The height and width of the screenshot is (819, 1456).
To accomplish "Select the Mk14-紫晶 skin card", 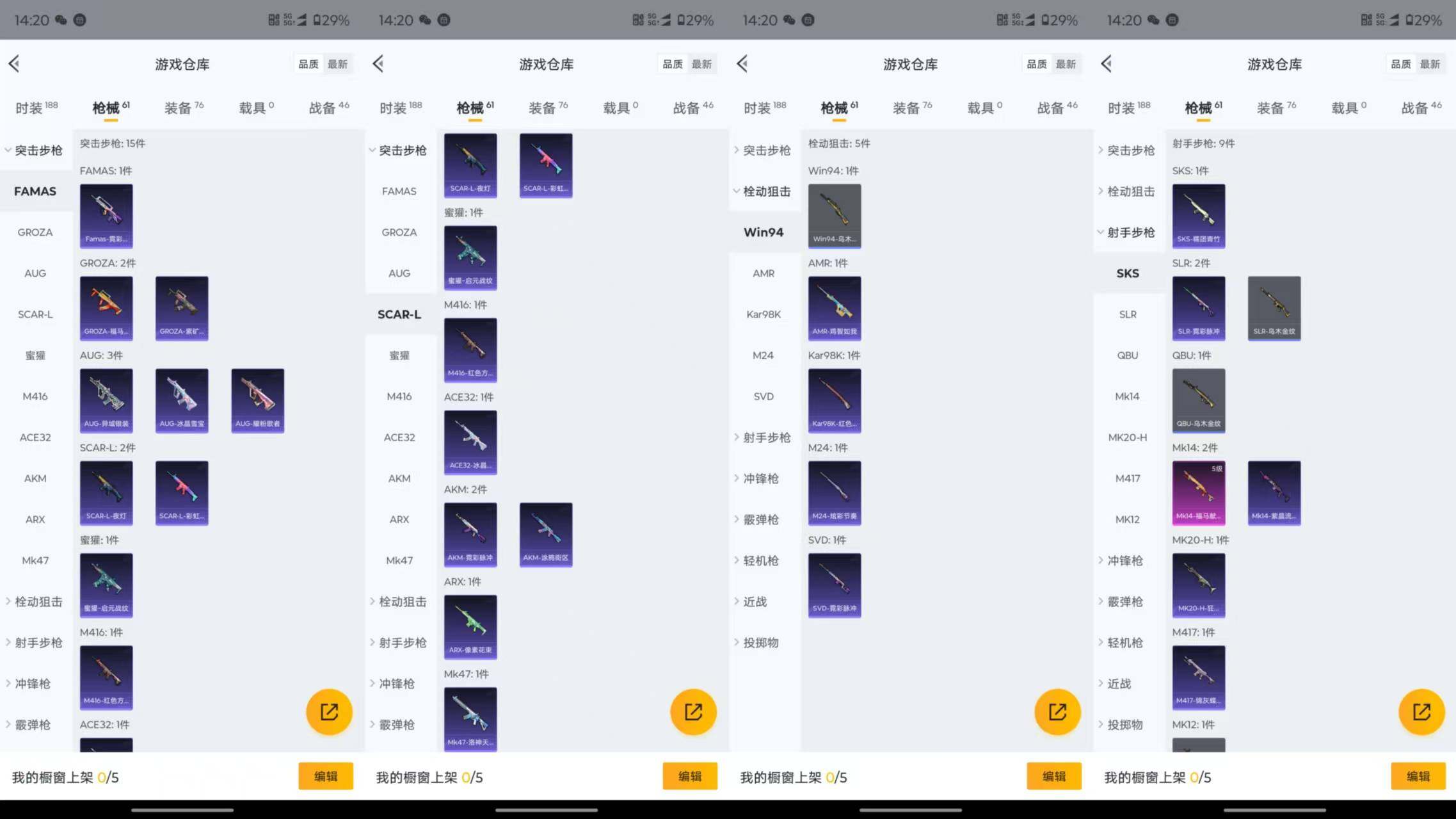I will pos(1274,492).
